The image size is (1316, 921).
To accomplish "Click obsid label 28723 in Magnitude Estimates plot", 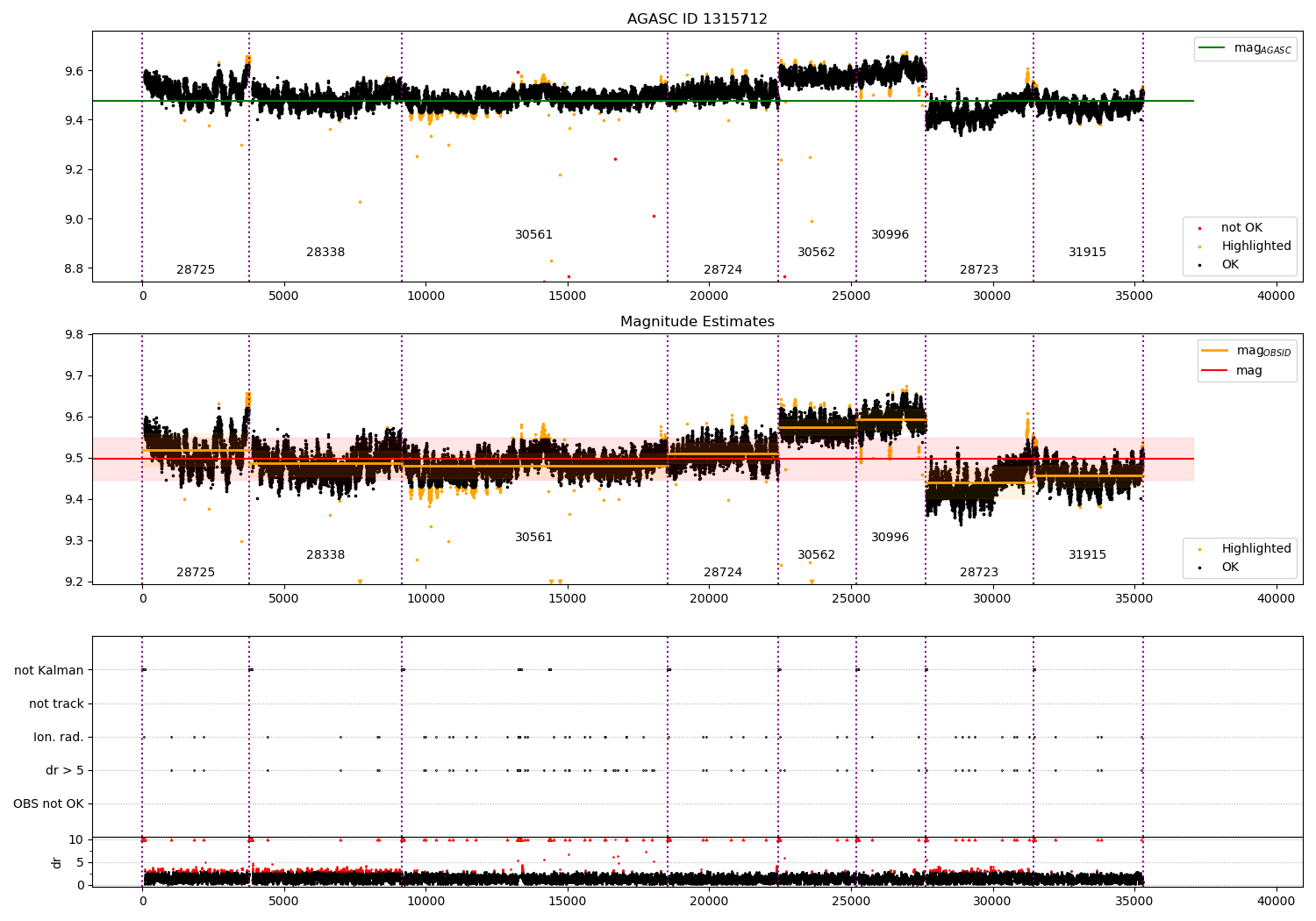I will coord(979,572).
